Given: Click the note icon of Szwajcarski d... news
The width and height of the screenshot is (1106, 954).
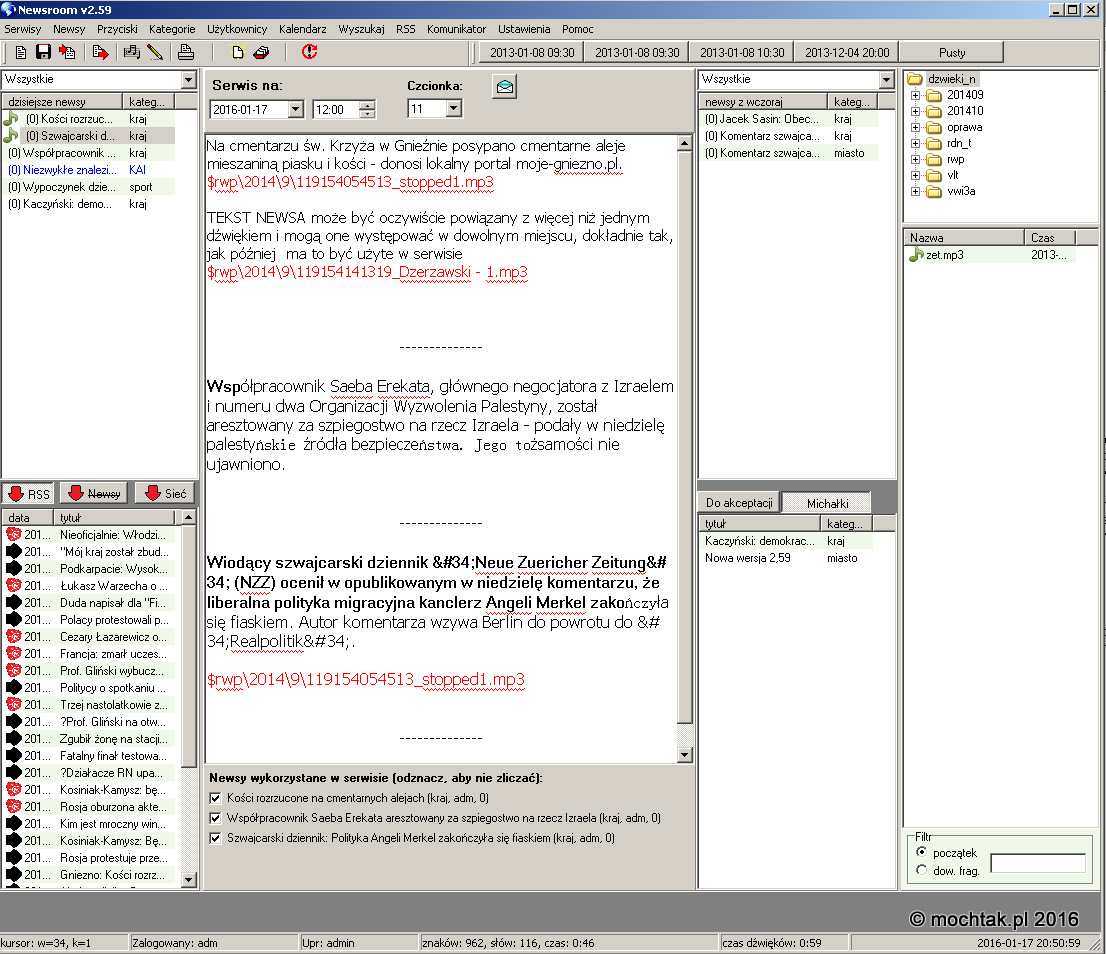Looking at the screenshot, I should (x=11, y=135).
